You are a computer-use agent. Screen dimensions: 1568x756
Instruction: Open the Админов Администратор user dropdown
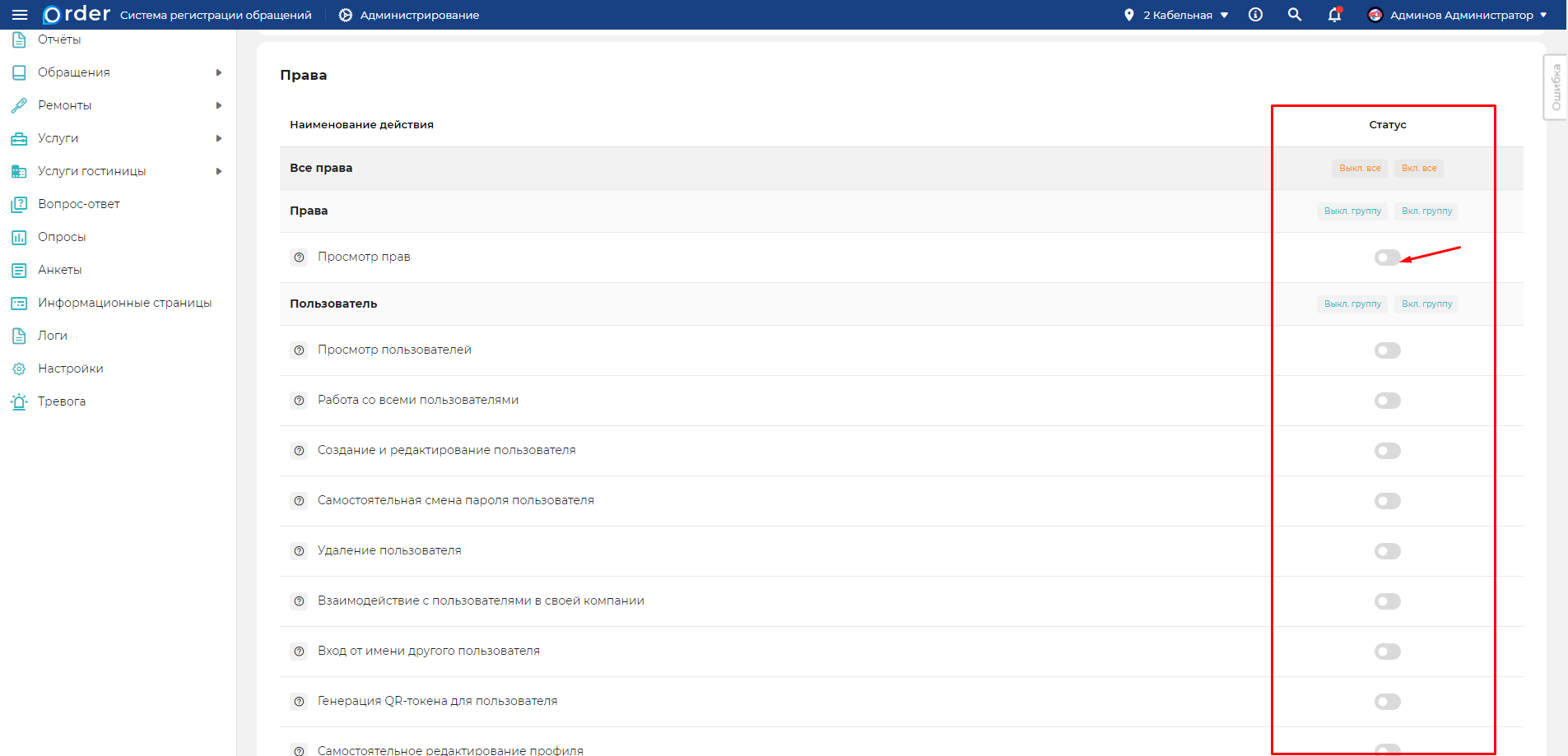(1458, 15)
